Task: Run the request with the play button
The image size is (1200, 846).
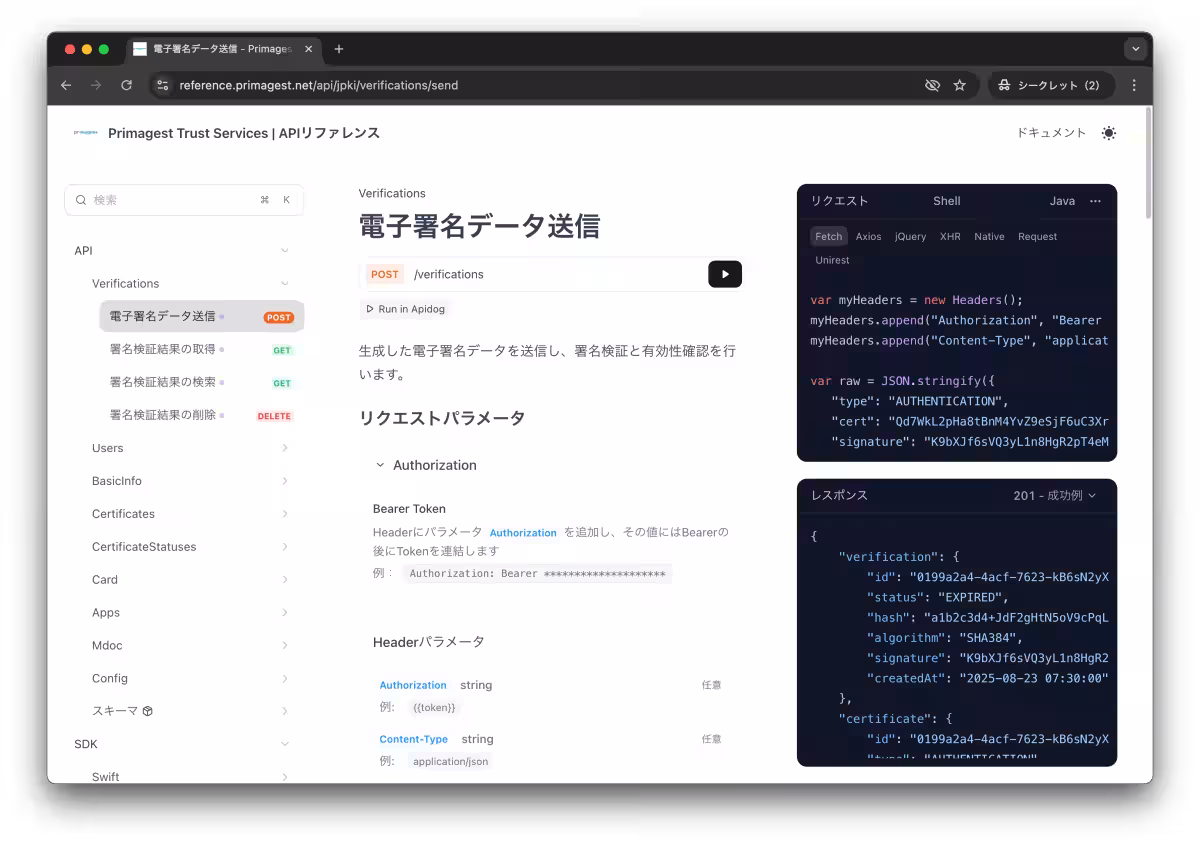Action: click(725, 274)
